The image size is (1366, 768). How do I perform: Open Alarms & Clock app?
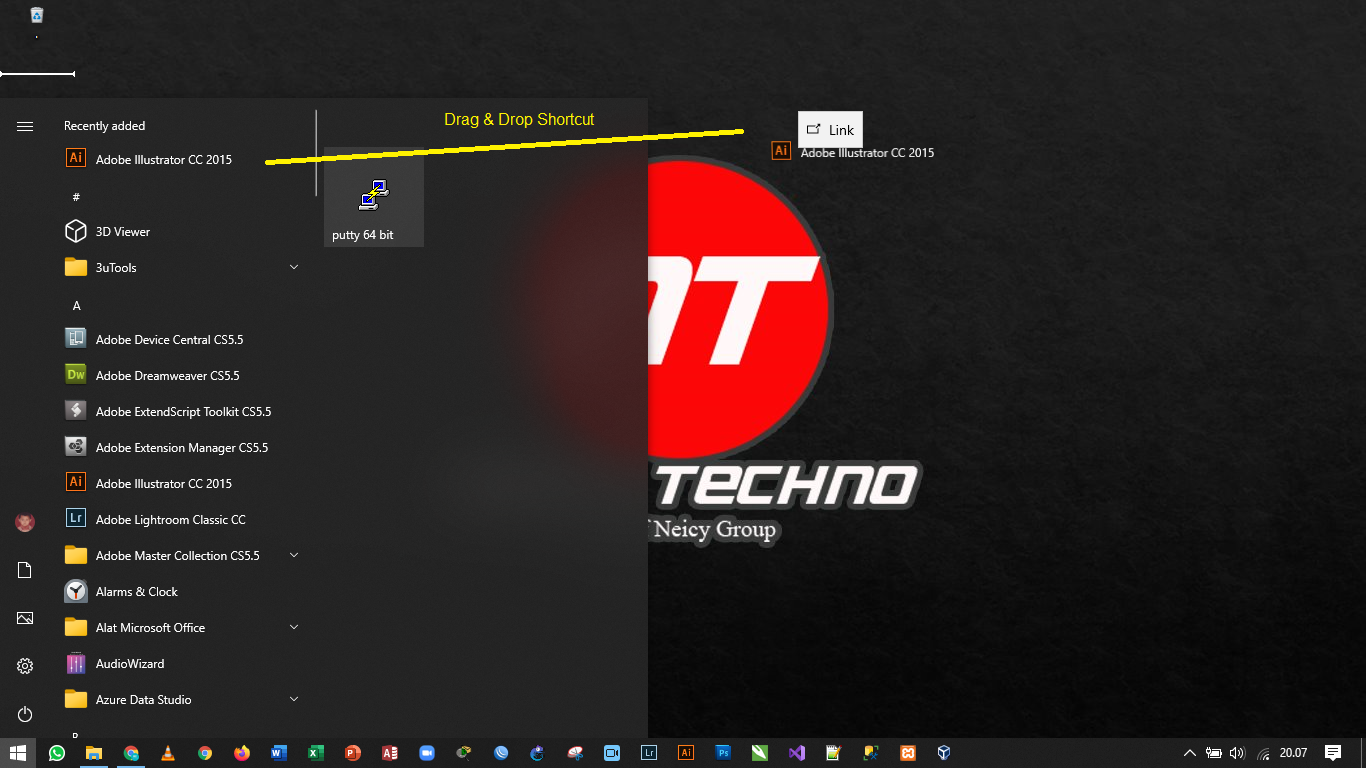pyautogui.click(x=182, y=591)
